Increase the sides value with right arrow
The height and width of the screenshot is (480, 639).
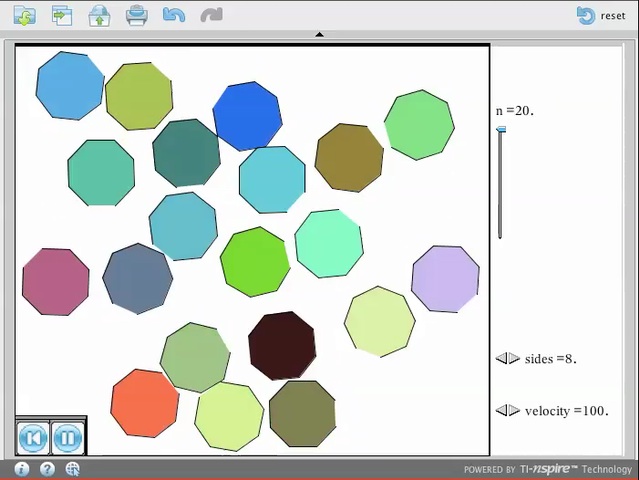(x=513, y=359)
